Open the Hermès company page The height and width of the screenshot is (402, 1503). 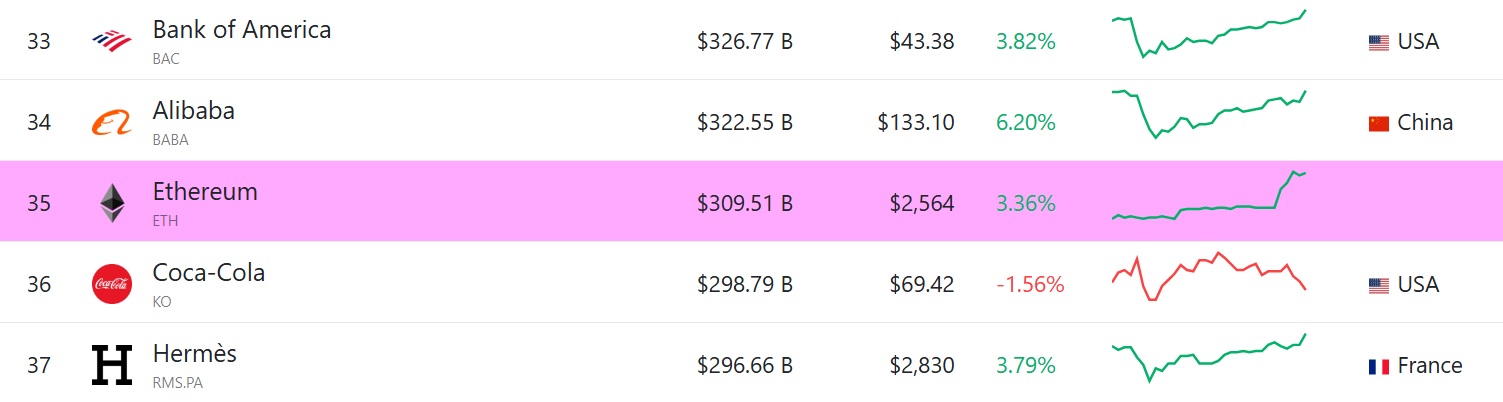pyautogui.click(x=194, y=353)
